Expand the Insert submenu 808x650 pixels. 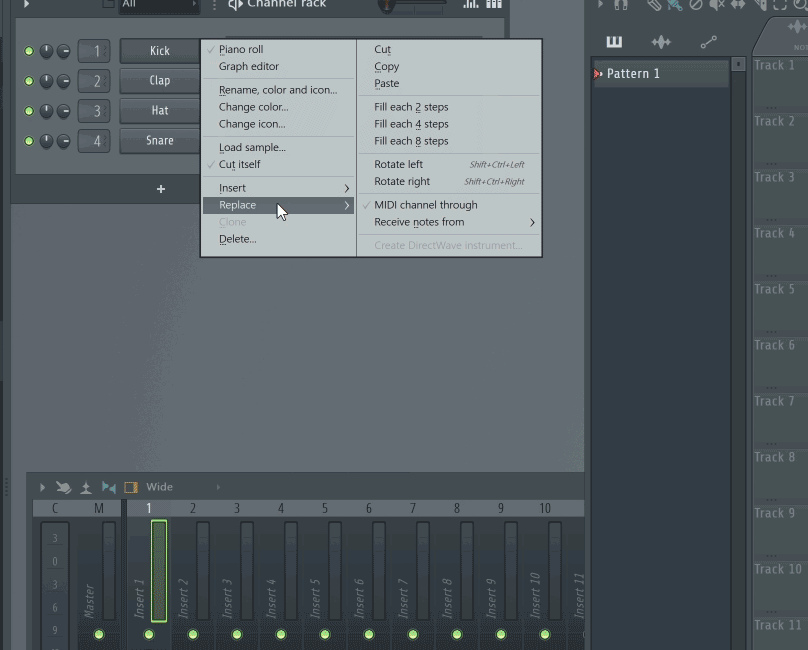[278, 188]
